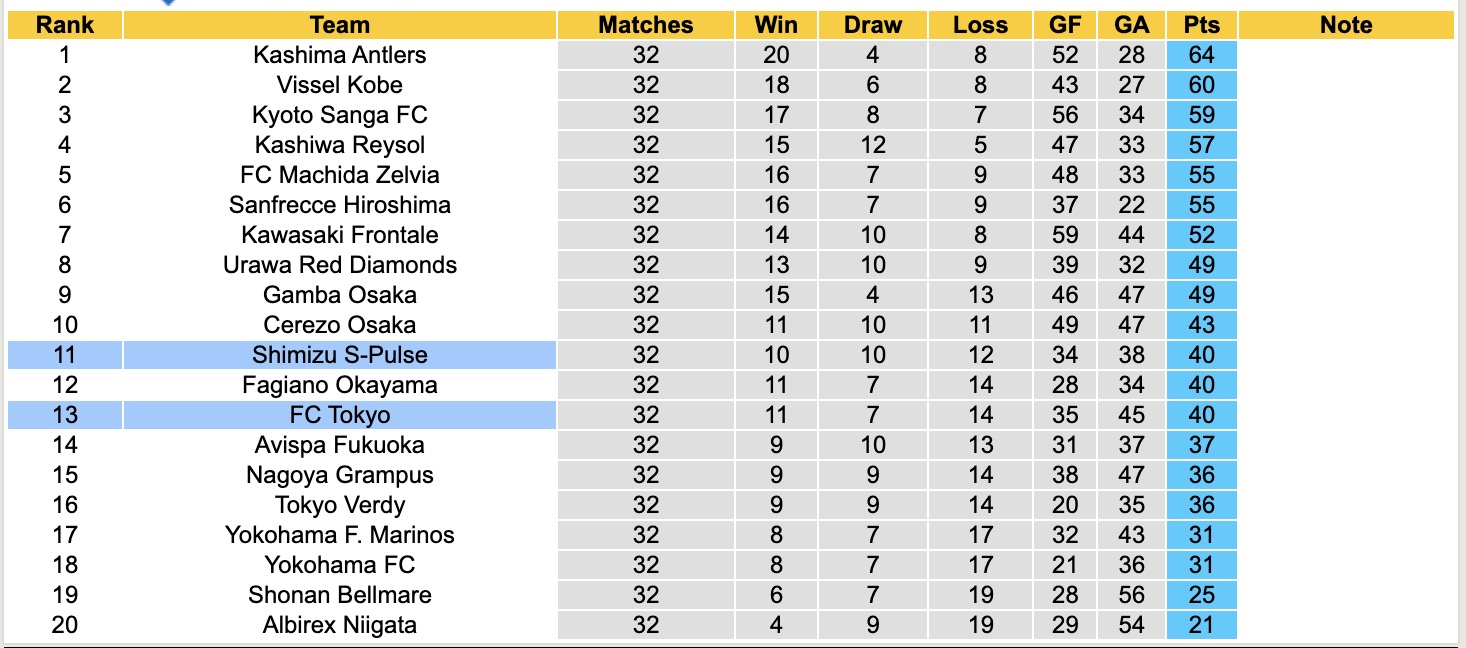Click the GA column header
Viewport: 1466px width, 648px height.
pyautogui.click(x=1134, y=25)
